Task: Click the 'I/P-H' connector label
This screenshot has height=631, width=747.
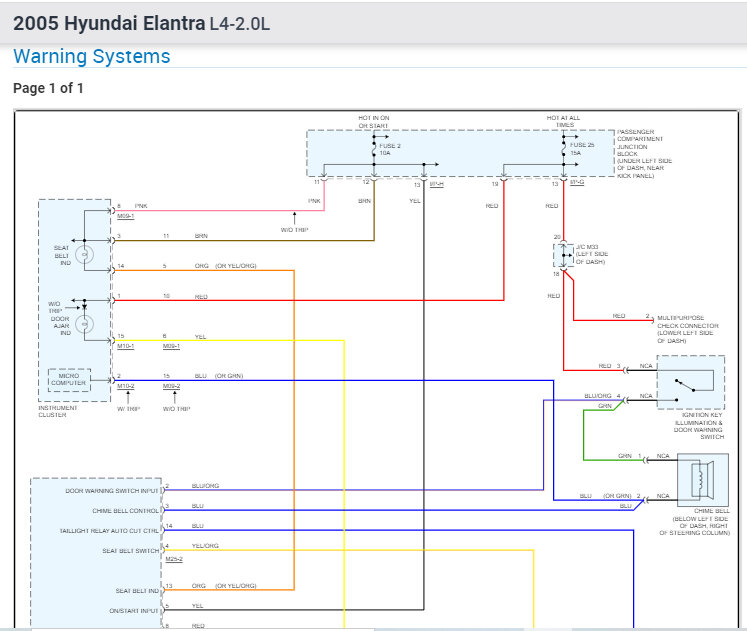Action: point(436,184)
